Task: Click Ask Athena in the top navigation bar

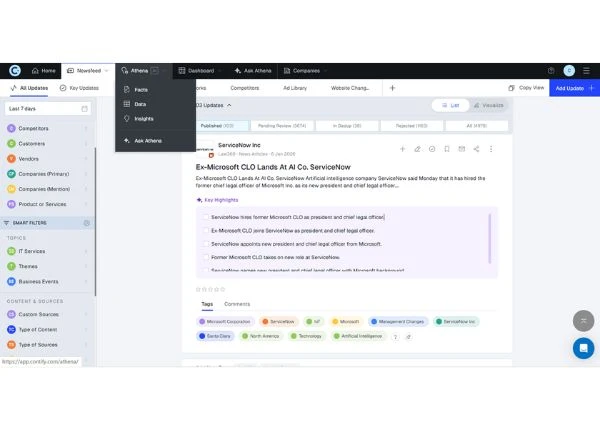Action: (253, 71)
